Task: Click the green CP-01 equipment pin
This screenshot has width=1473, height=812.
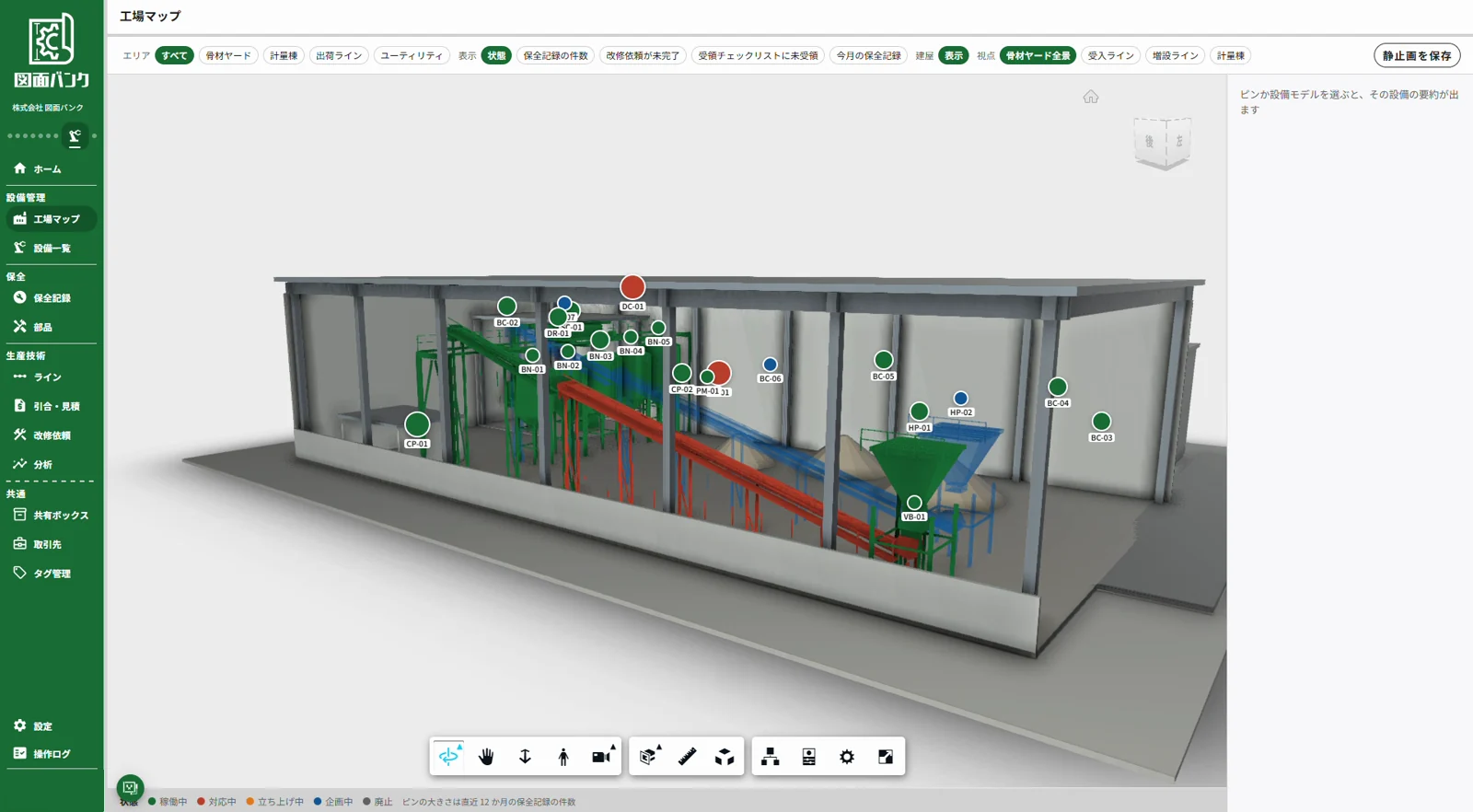Action: 417,424
